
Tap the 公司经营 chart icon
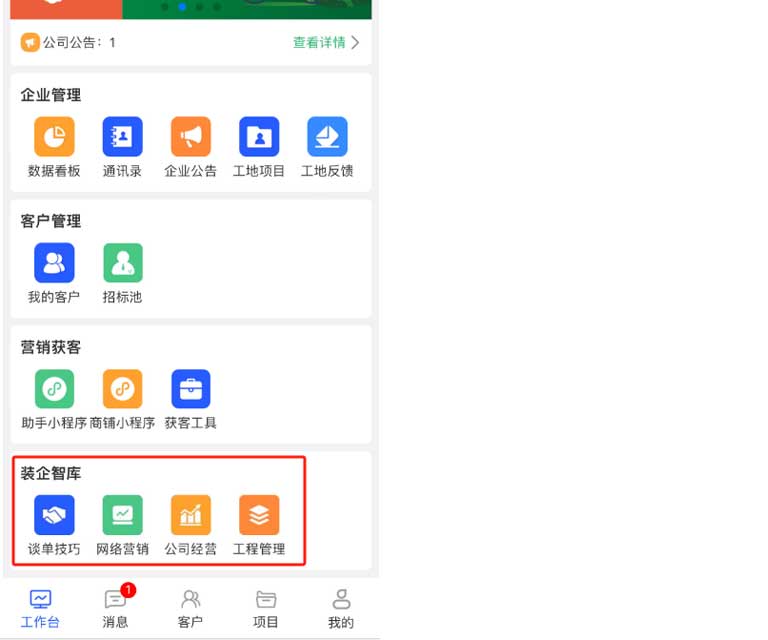pyautogui.click(x=190, y=515)
